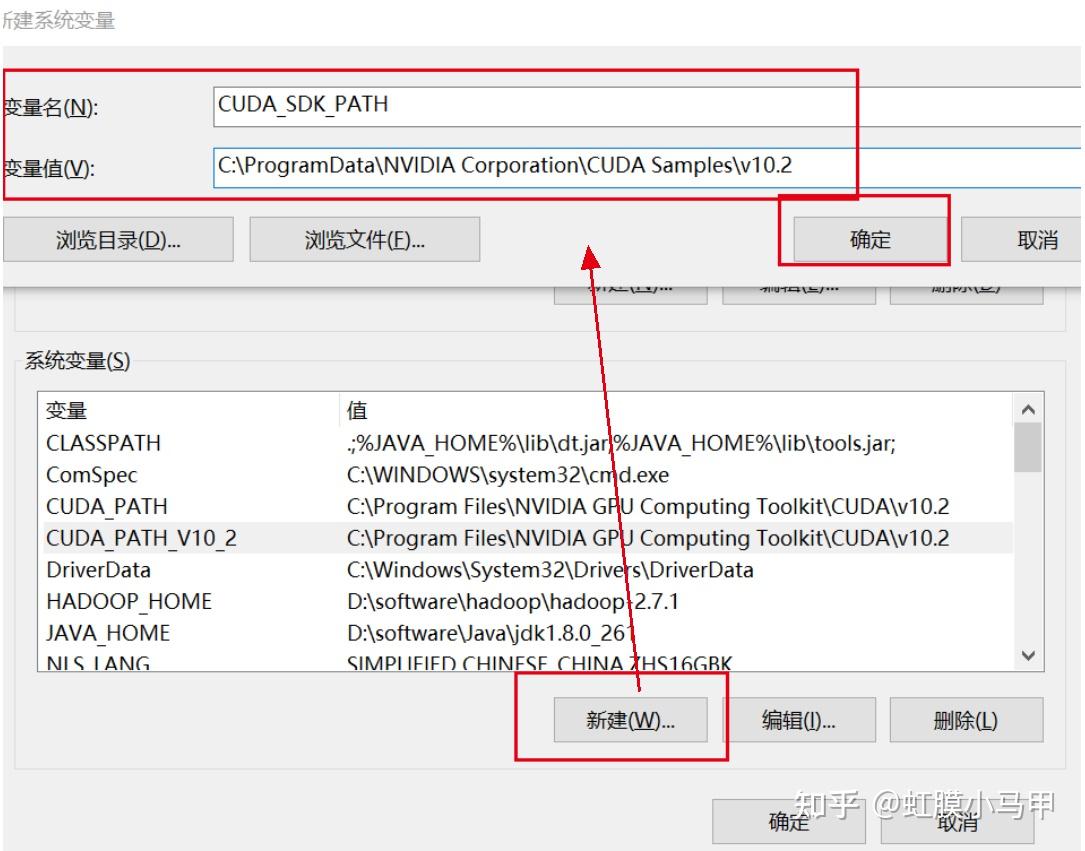The width and height of the screenshot is (1085, 851).
Task: Confirm the new variable with 确定
Action: [x=866, y=235]
